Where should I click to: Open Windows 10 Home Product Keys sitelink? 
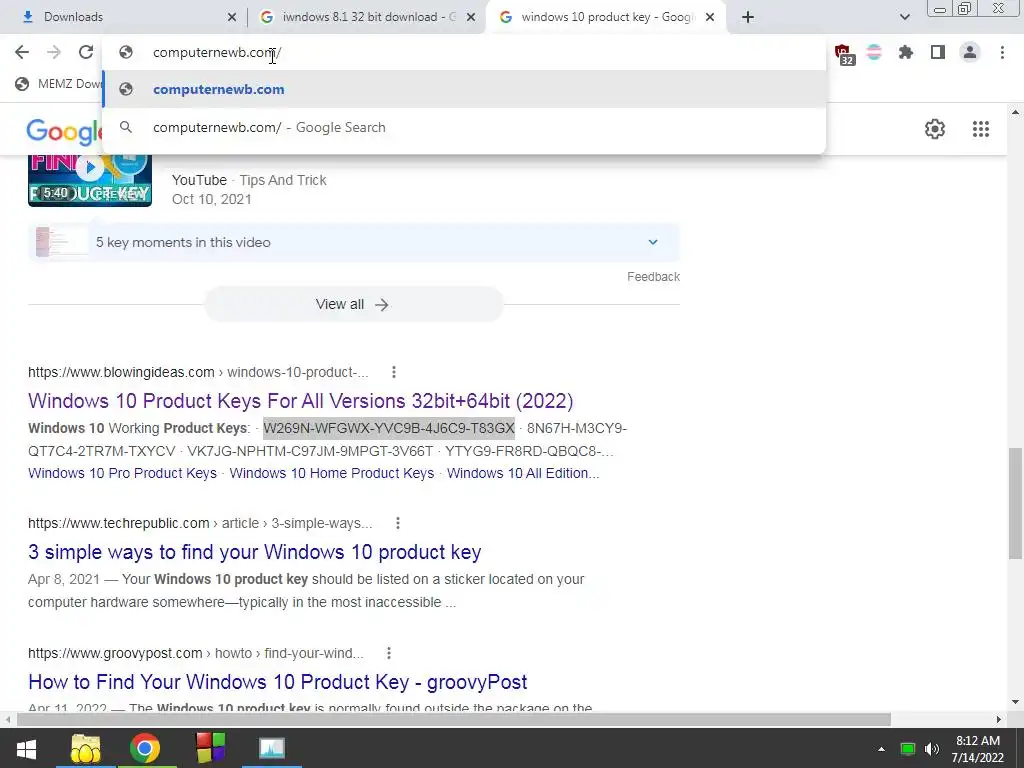tap(332, 473)
